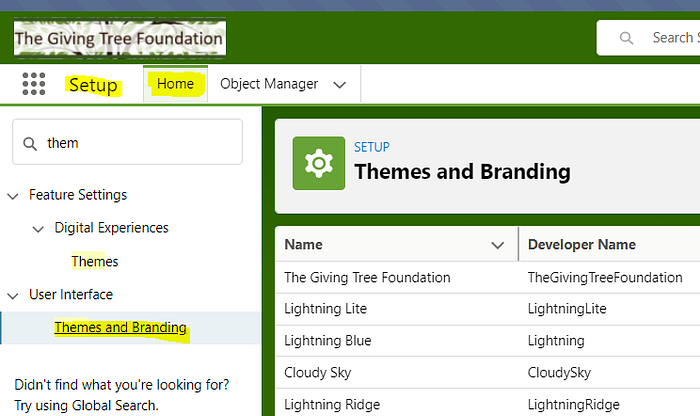Screen dimensions: 700x416
Task: Click the Quick Find search field
Action: tap(127, 142)
